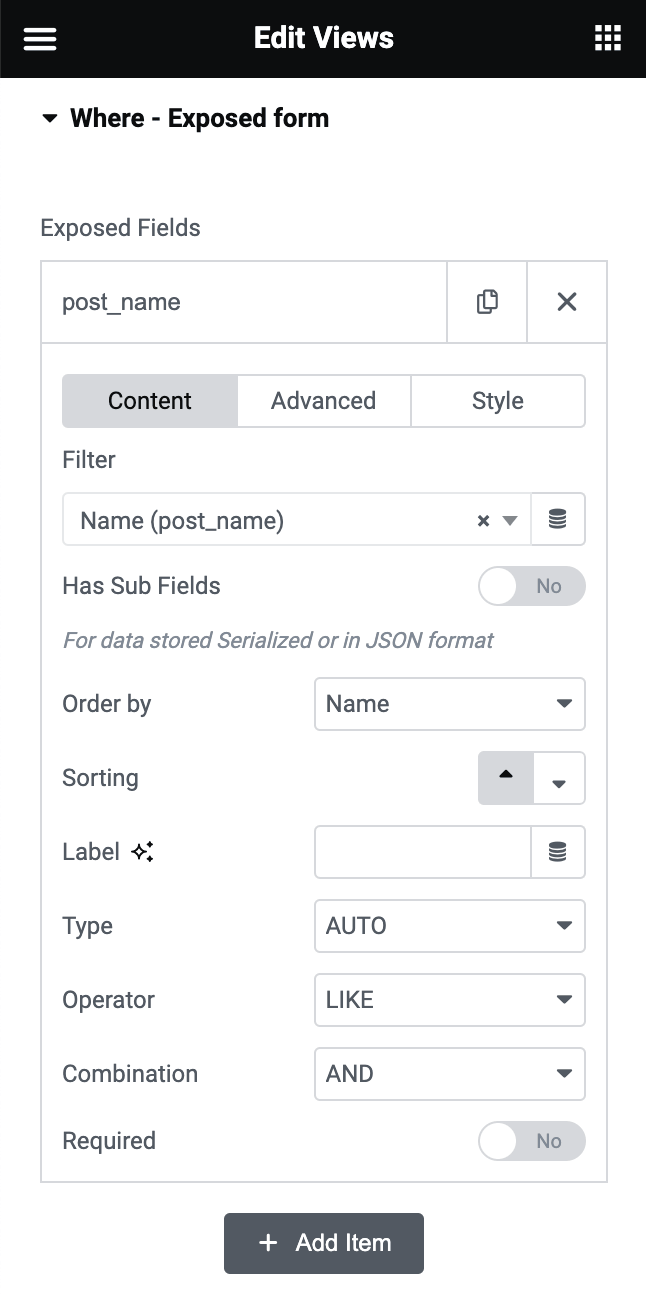Viewport: 646px width, 1294px height.
Task: Open the Type dropdown showing AUTO
Action: coord(449,926)
